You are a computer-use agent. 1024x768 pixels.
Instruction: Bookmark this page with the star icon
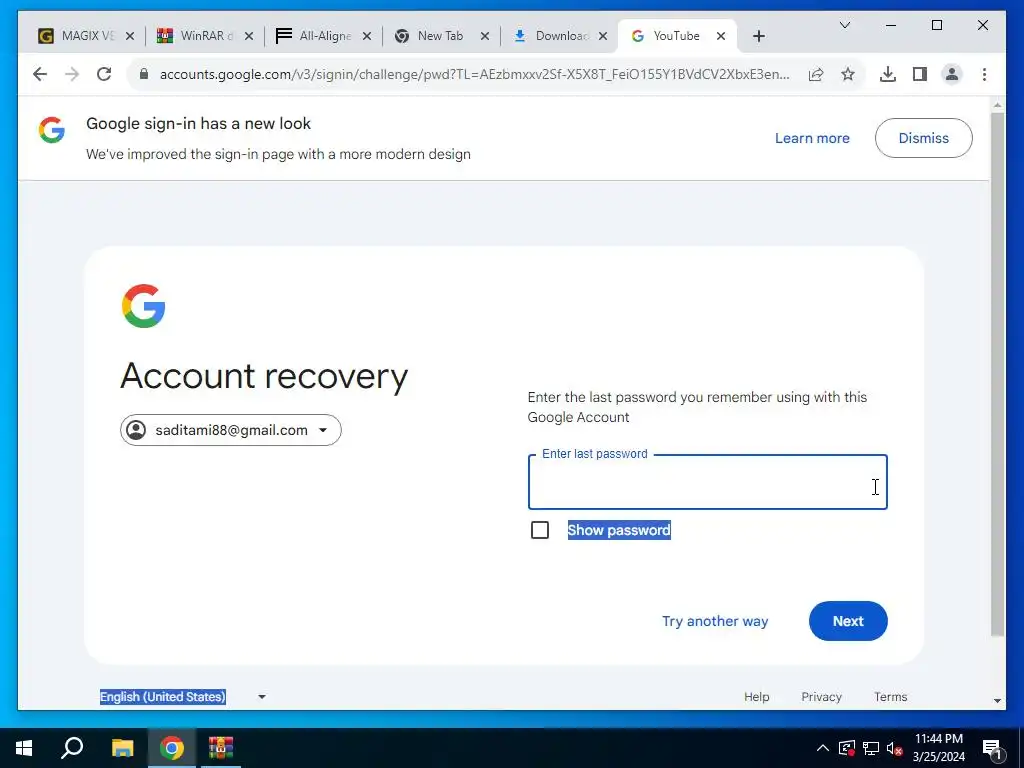click(848, 74)
